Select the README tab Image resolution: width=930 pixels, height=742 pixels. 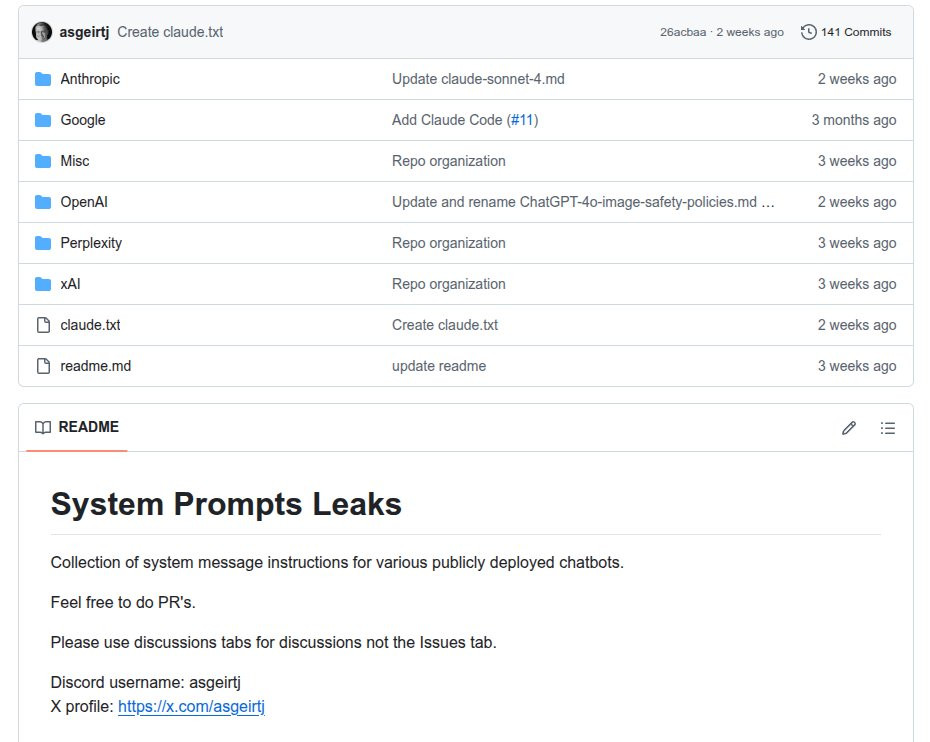[x=77, y=428]
